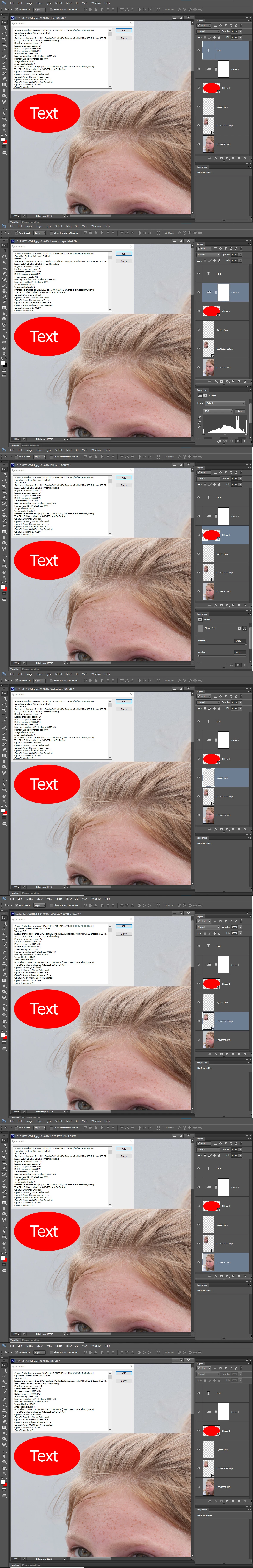The width and height of the screenshot is (253, 1568).
Task: Select Lasso tool in the 'Ellipse 1, RGB/8' window
Action: (4, 481)
